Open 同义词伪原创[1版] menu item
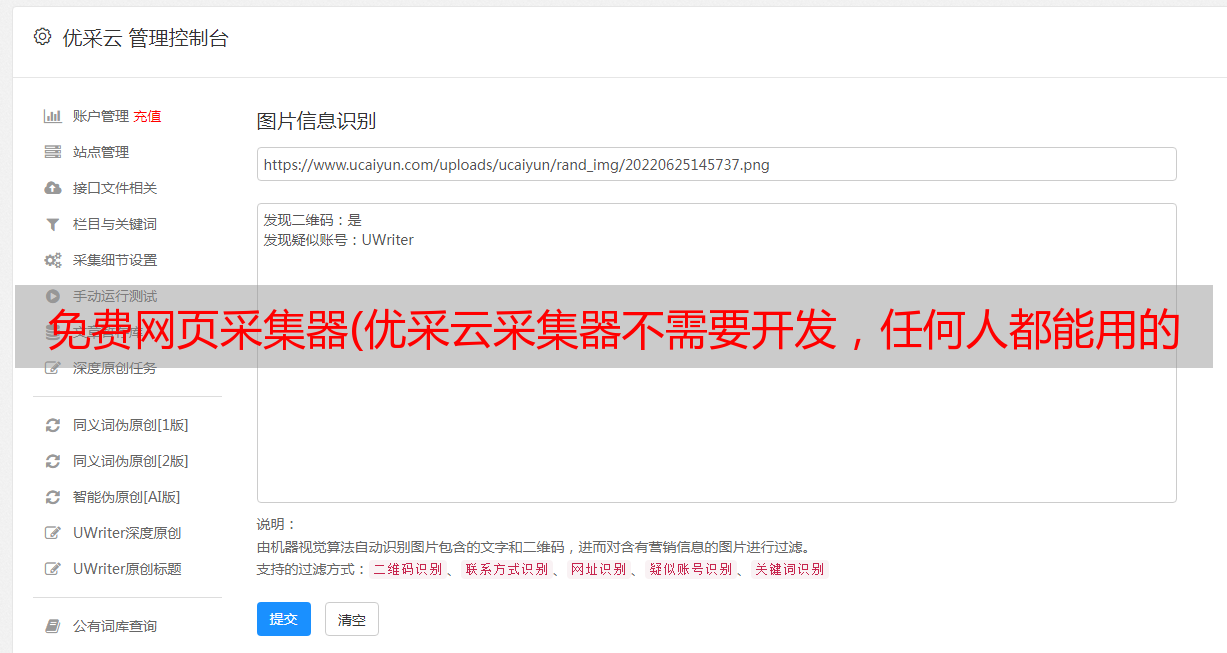This screenshot has width=1227, height=653. (131, 425)
